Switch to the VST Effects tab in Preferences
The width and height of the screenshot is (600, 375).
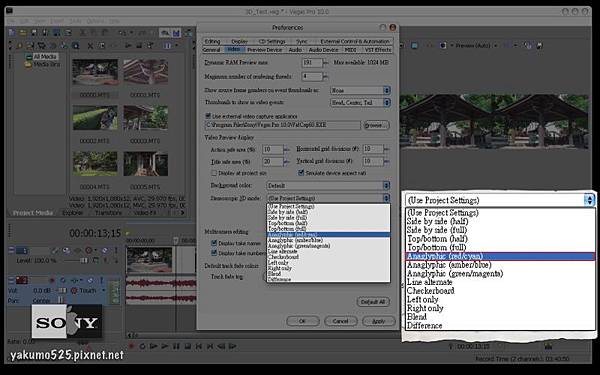click(x=378, y=50)
